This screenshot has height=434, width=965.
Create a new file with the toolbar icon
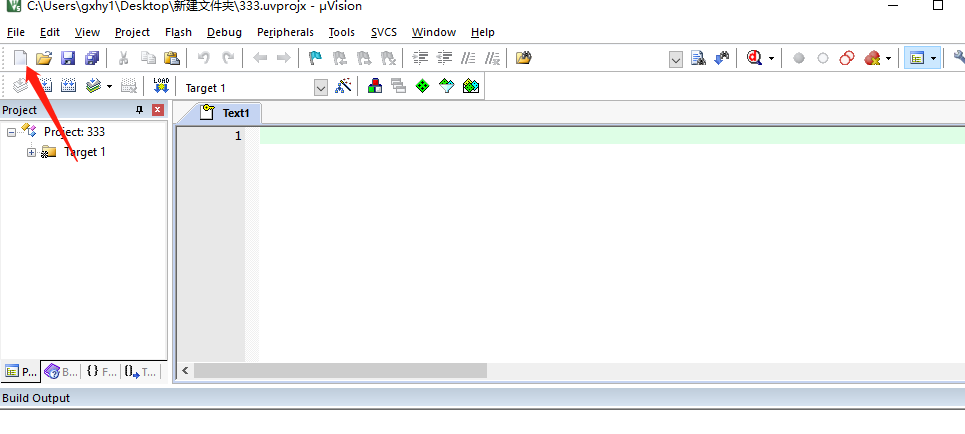[x=21, y=58]
